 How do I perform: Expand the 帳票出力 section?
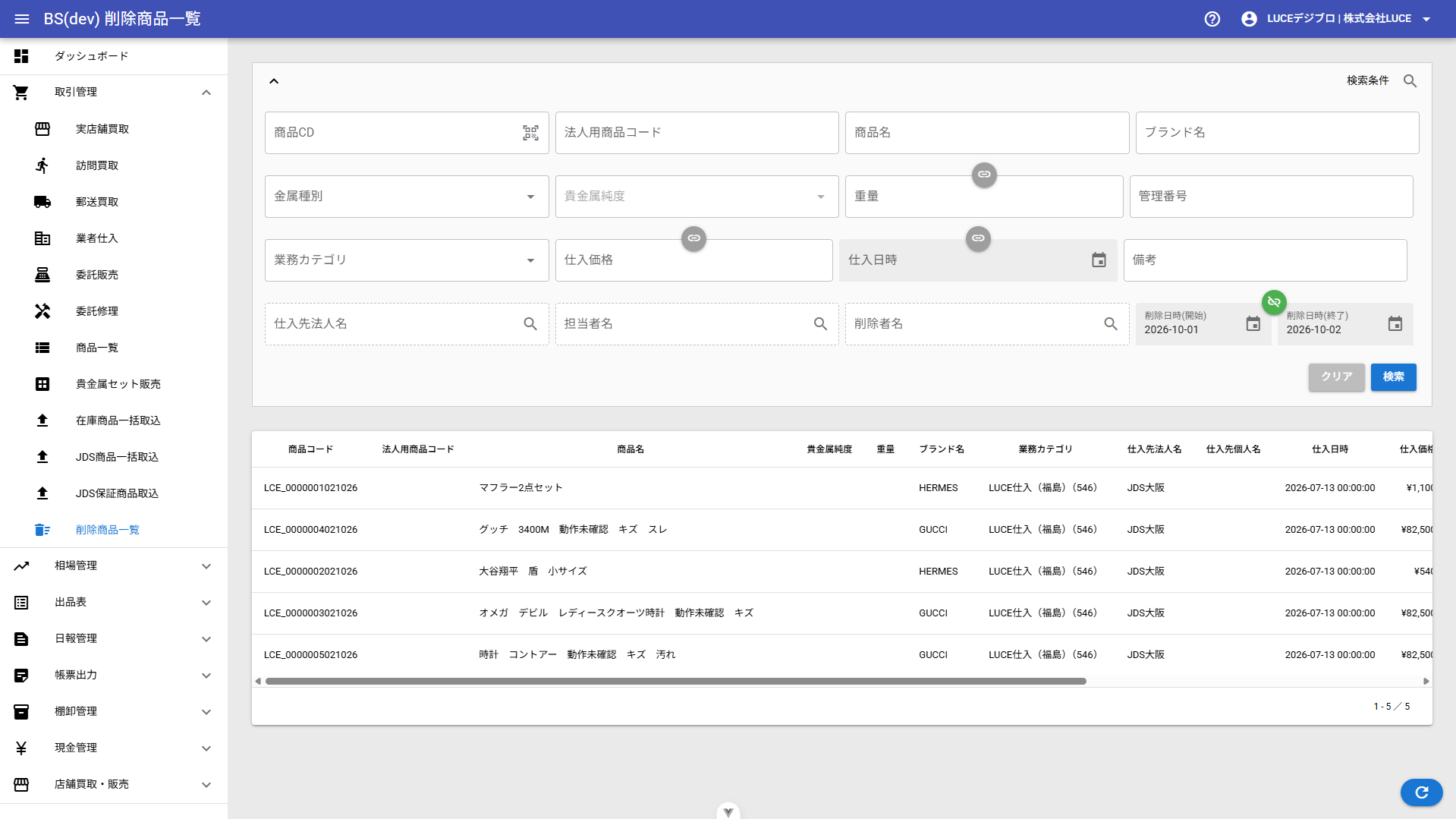coord(114,676)
